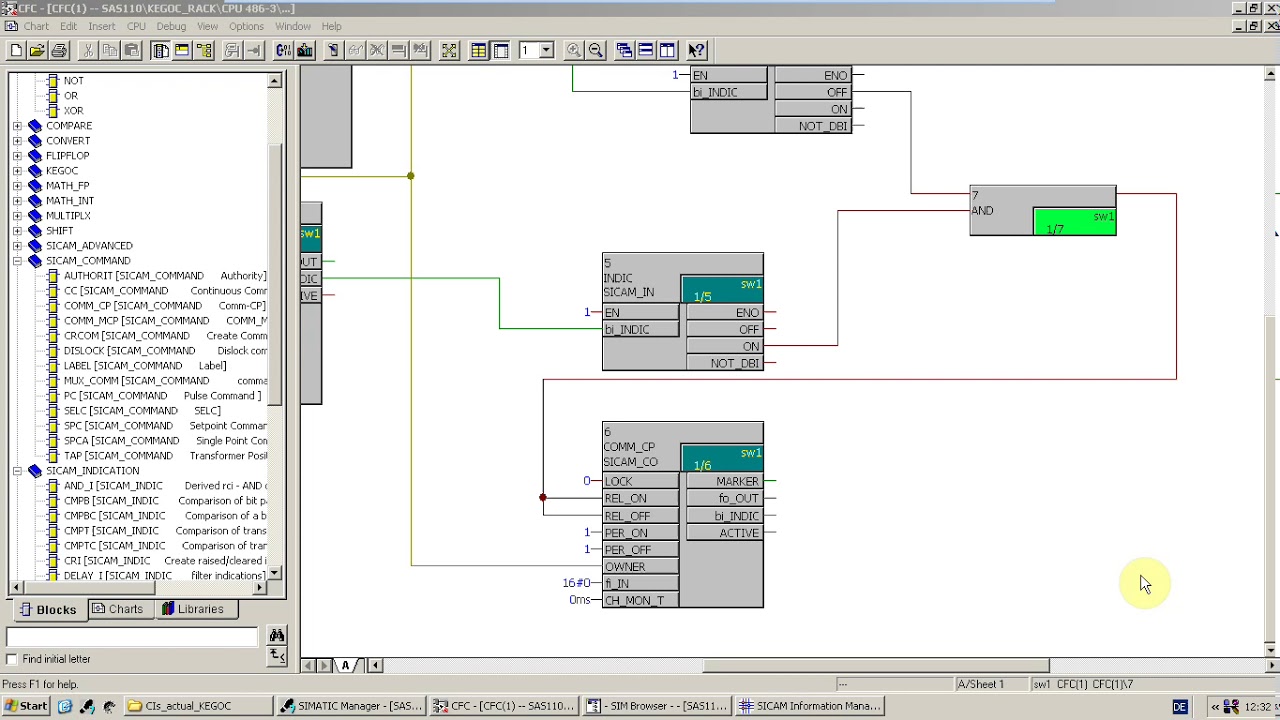The height and width of the screenshot is (720, 1280).
Task: Click the run sequence toolbar icon
Action: coord(182,50)
